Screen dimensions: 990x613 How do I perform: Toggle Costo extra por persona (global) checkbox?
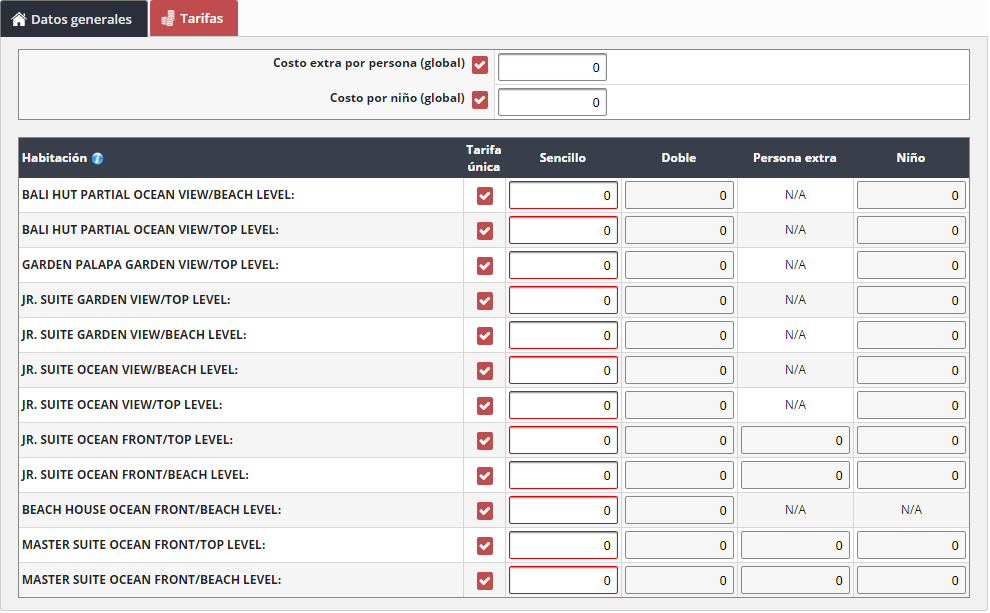(x=480, y=65)
